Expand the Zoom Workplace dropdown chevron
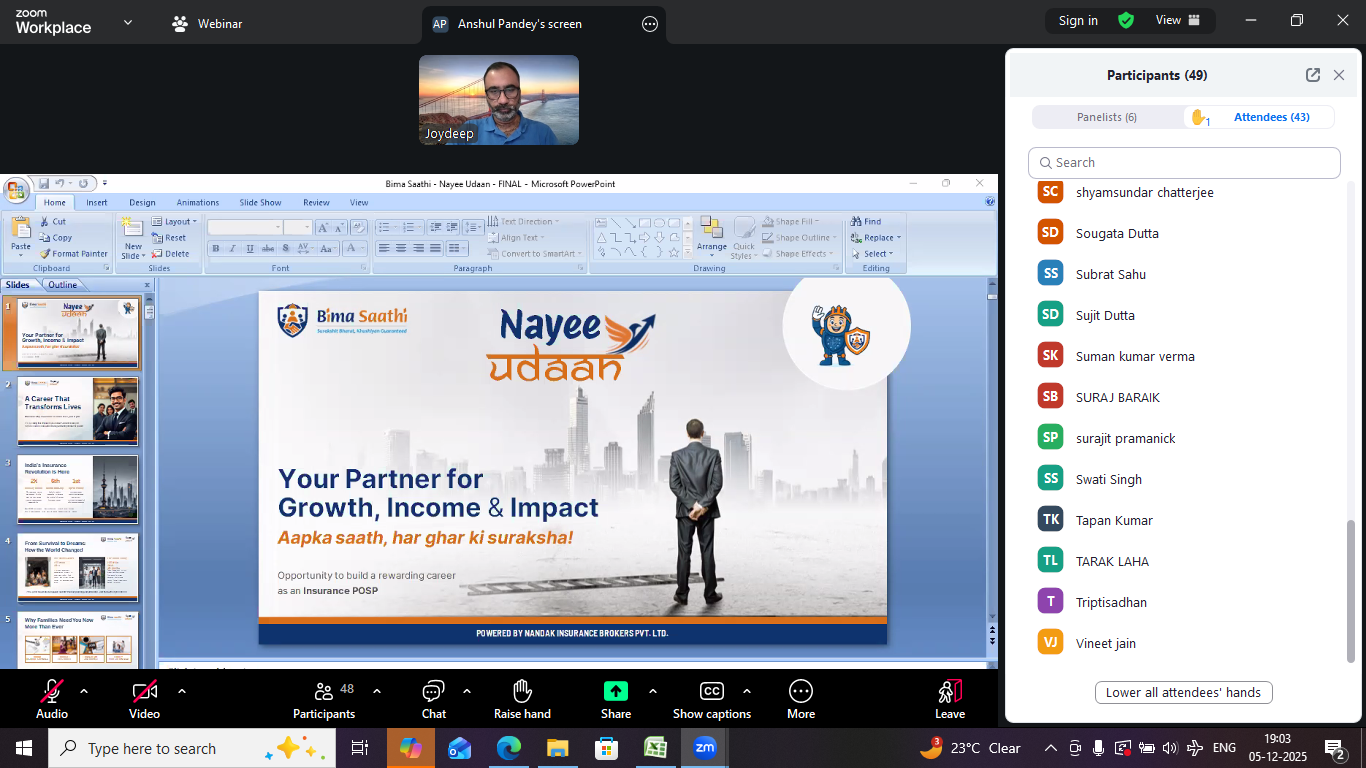 pos(128,22)
